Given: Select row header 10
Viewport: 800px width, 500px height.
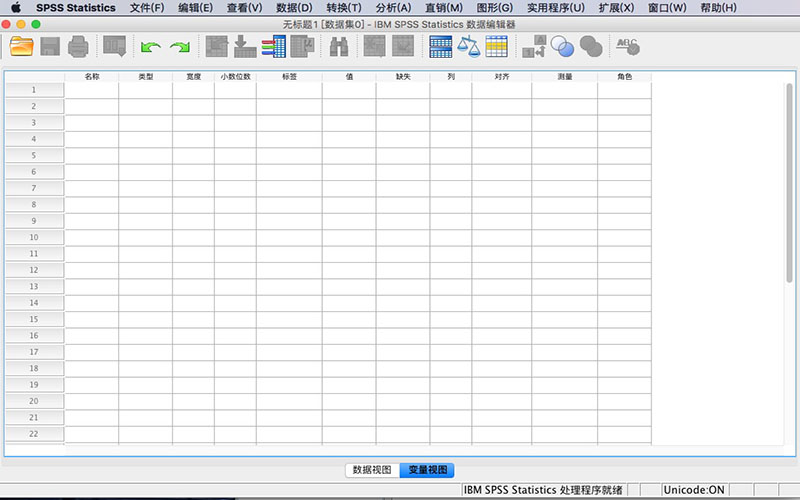Looking at the screenshot, I should 34,237.
